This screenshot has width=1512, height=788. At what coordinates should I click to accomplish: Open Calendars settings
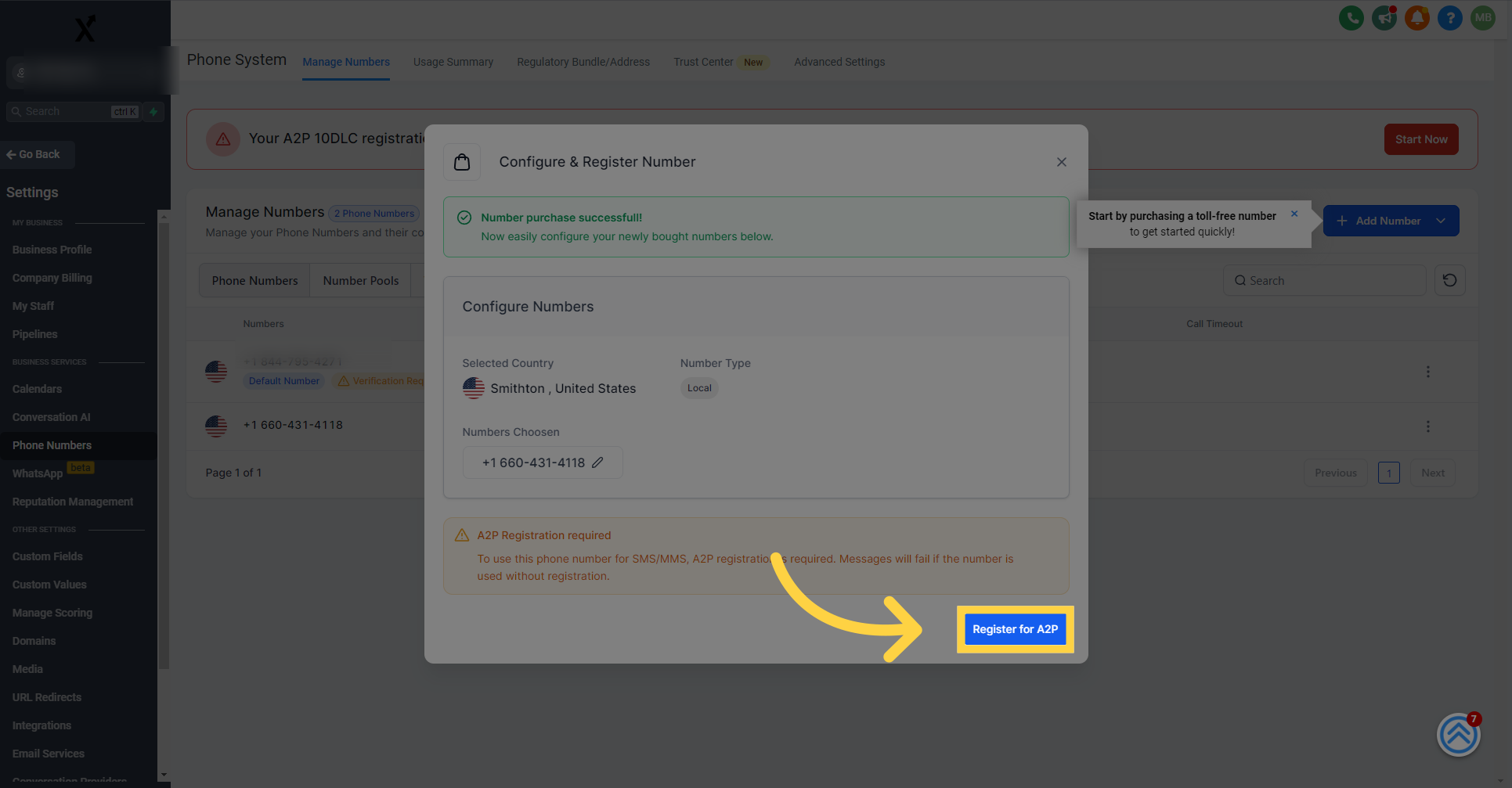point(37,389)
